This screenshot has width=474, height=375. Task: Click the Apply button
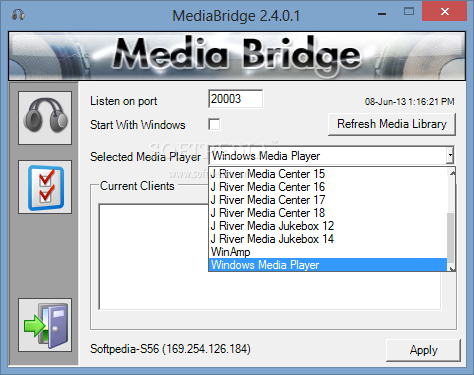(423, 350)
